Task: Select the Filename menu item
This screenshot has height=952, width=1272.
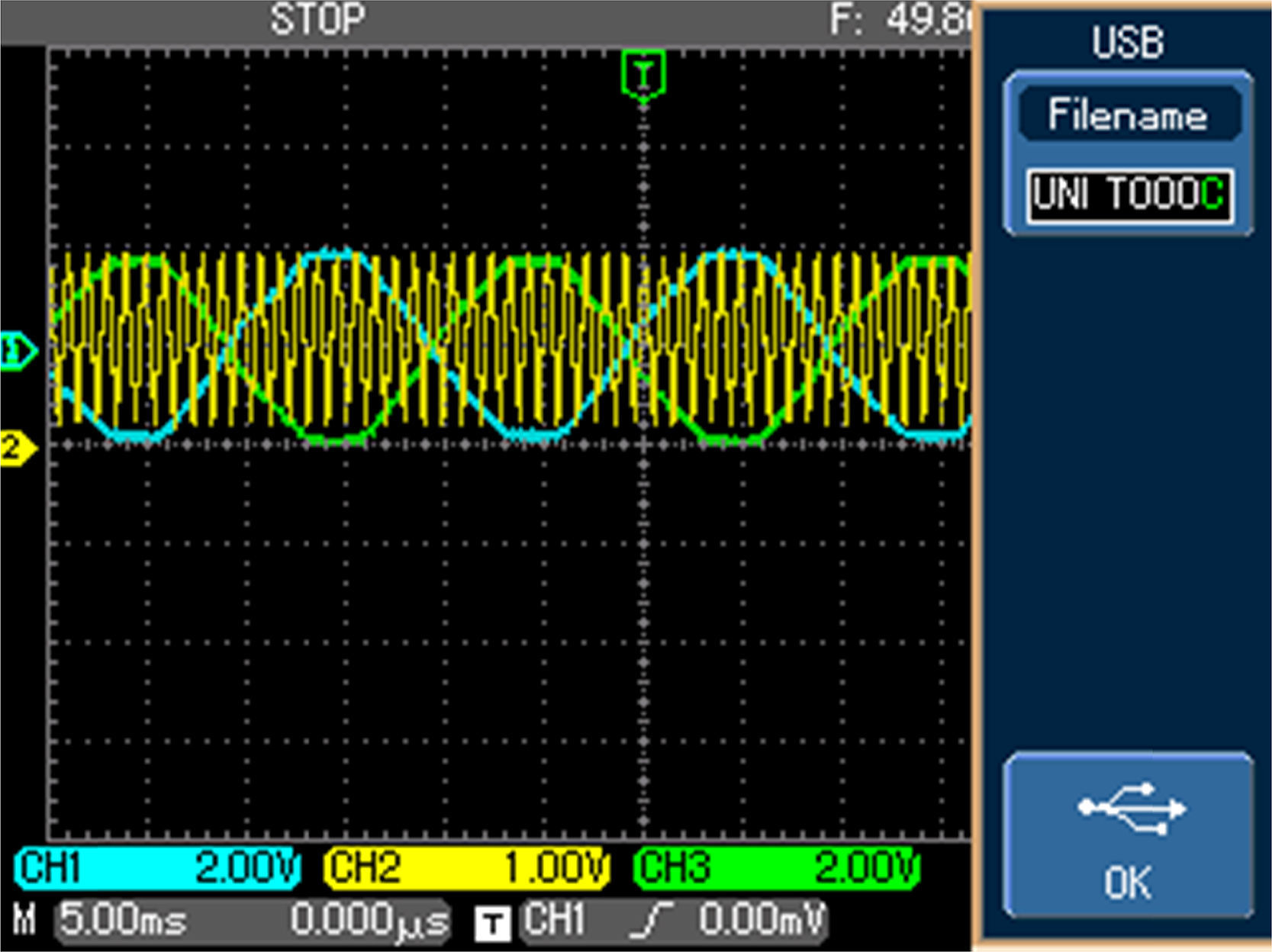Action: coord(1127,116)
